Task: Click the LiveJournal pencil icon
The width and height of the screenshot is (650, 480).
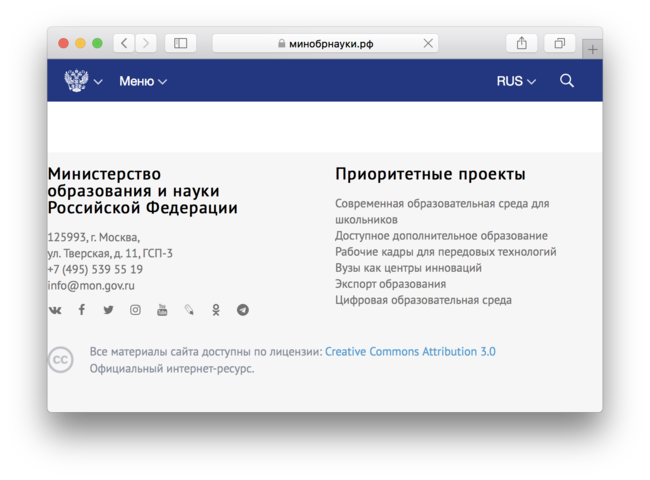Action: point(189,310)
